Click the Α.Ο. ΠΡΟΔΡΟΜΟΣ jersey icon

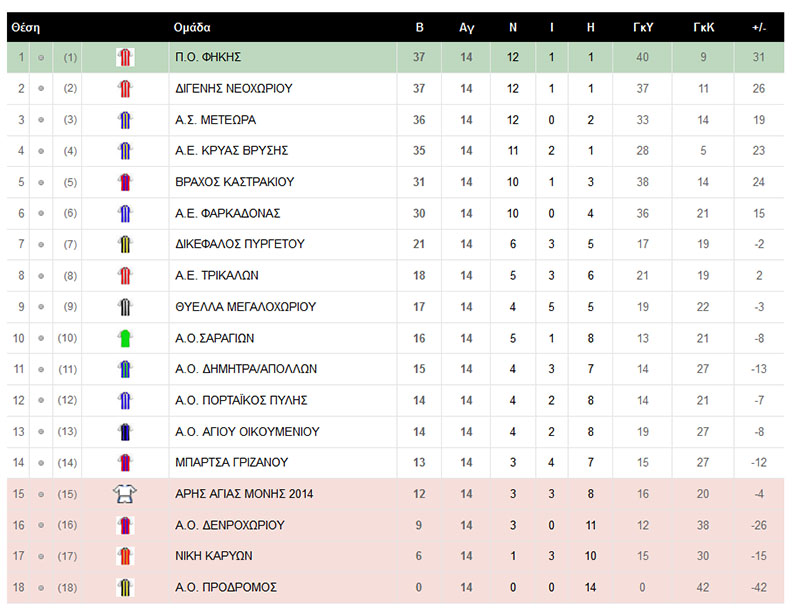[x=125, y=587]
